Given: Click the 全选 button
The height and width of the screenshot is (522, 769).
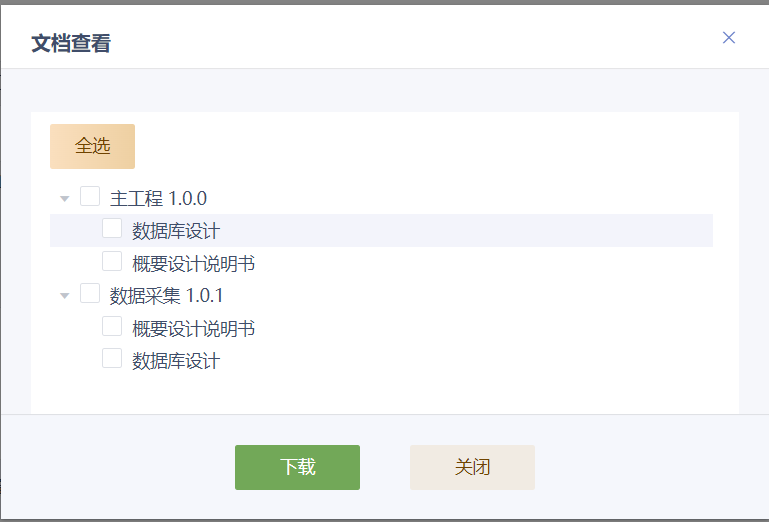Looking at the screenshot, I should click(x=92, y=146).
